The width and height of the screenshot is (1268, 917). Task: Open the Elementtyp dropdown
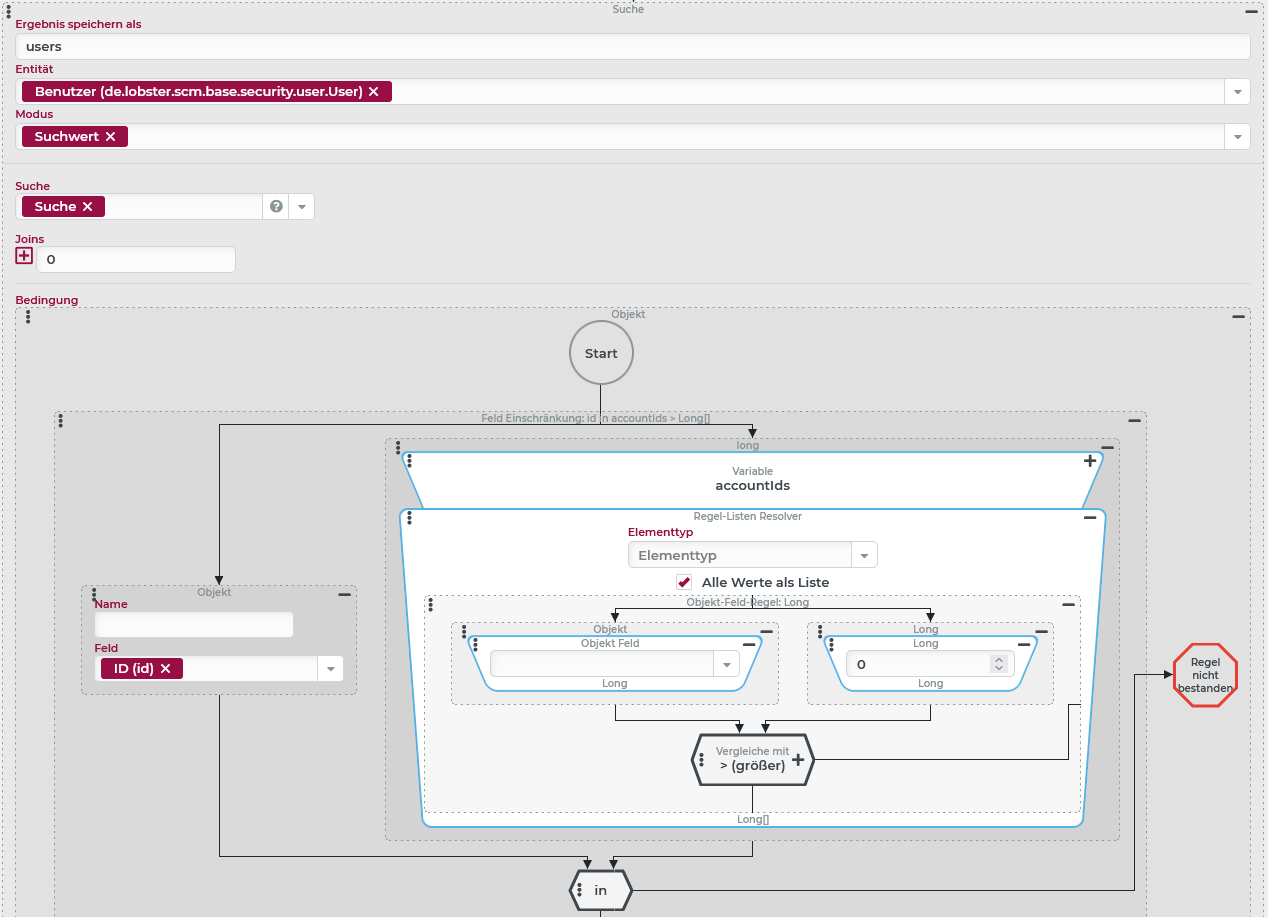click(863, 555)
